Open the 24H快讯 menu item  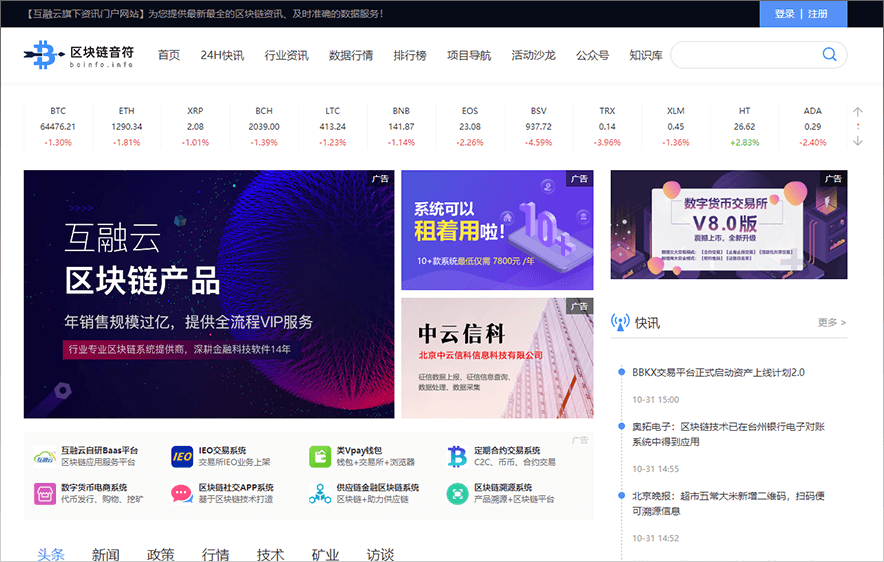pyautogui.click(x=222, y=56)
